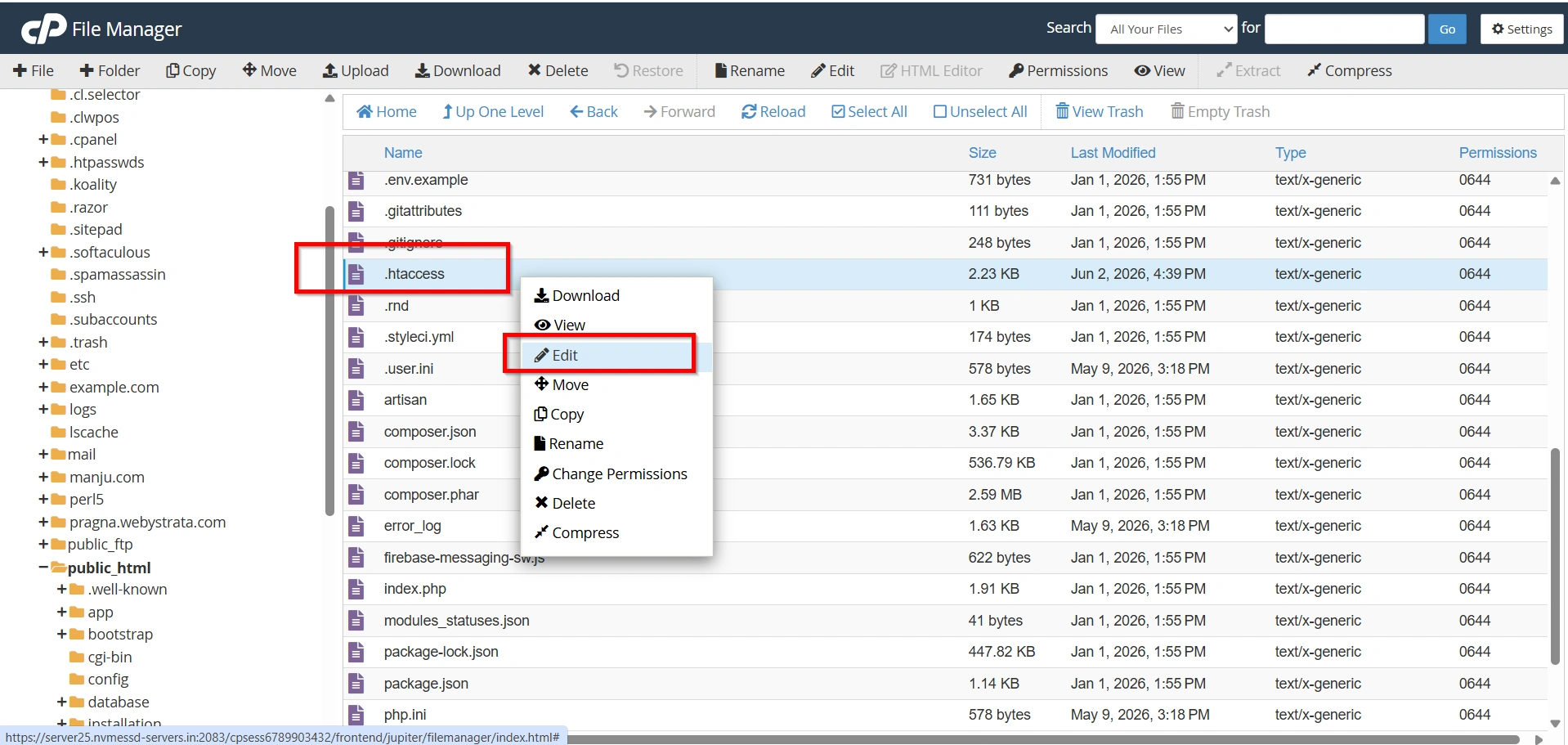Click the Back navigation button
Viewport: 1568px width, 745px height.
click(594, 112)
